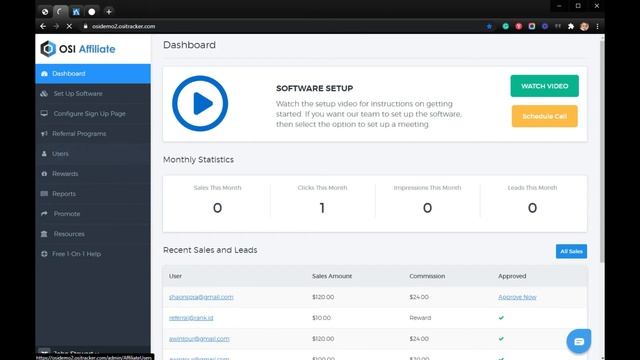Viewport: 640px width, 360px height.
Task: Click the browser back arrow
Action: tap(43, 26)
